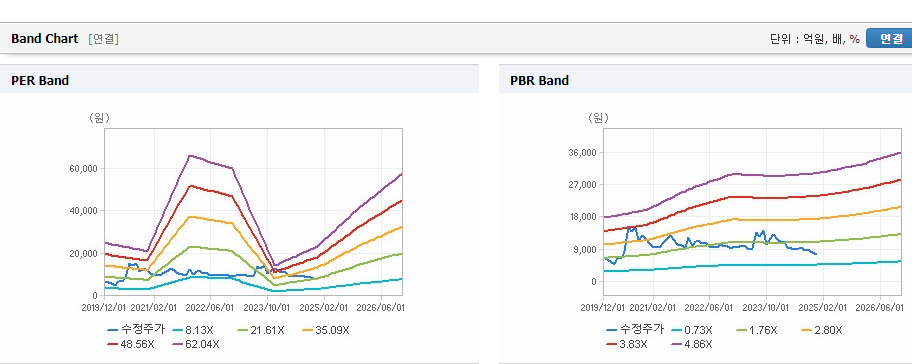The image size is (912, 364).
Task: Click the 2019/12/01 date label under PBR chart
Action: [602, 307]
